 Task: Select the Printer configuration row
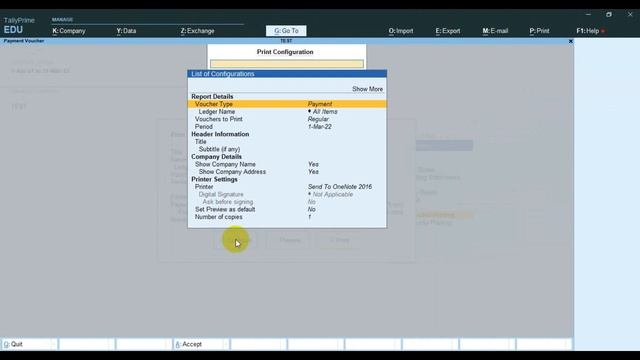[287, 187]
